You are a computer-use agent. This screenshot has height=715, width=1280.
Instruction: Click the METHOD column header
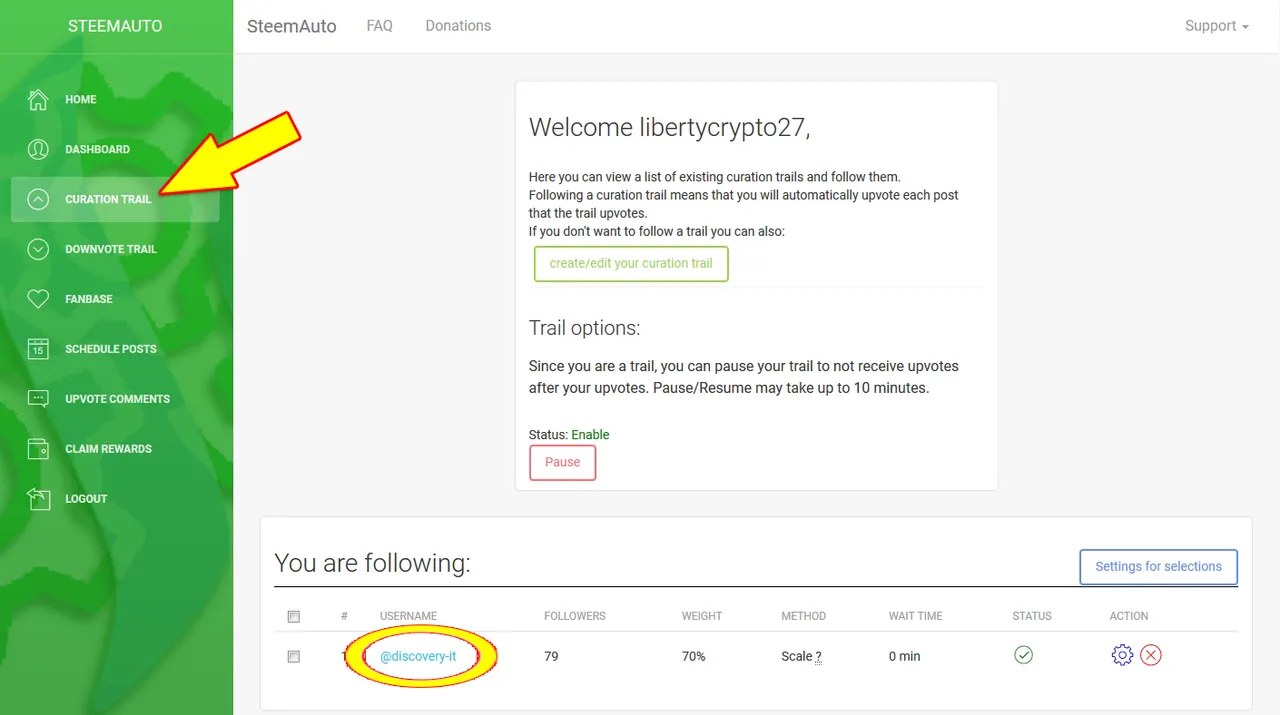pos(804,616)
